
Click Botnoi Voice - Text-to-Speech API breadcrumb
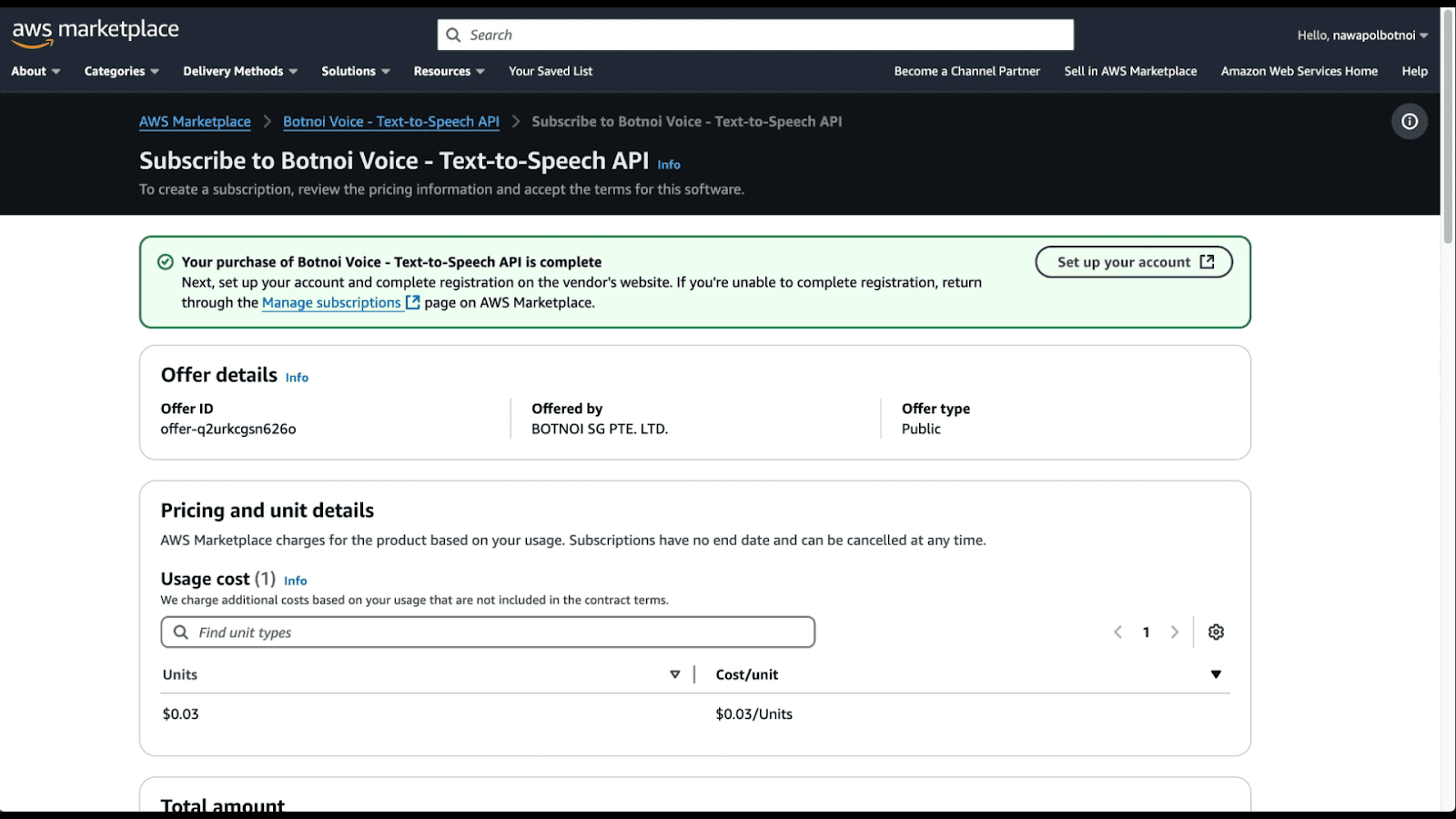[x=391, y=121]
